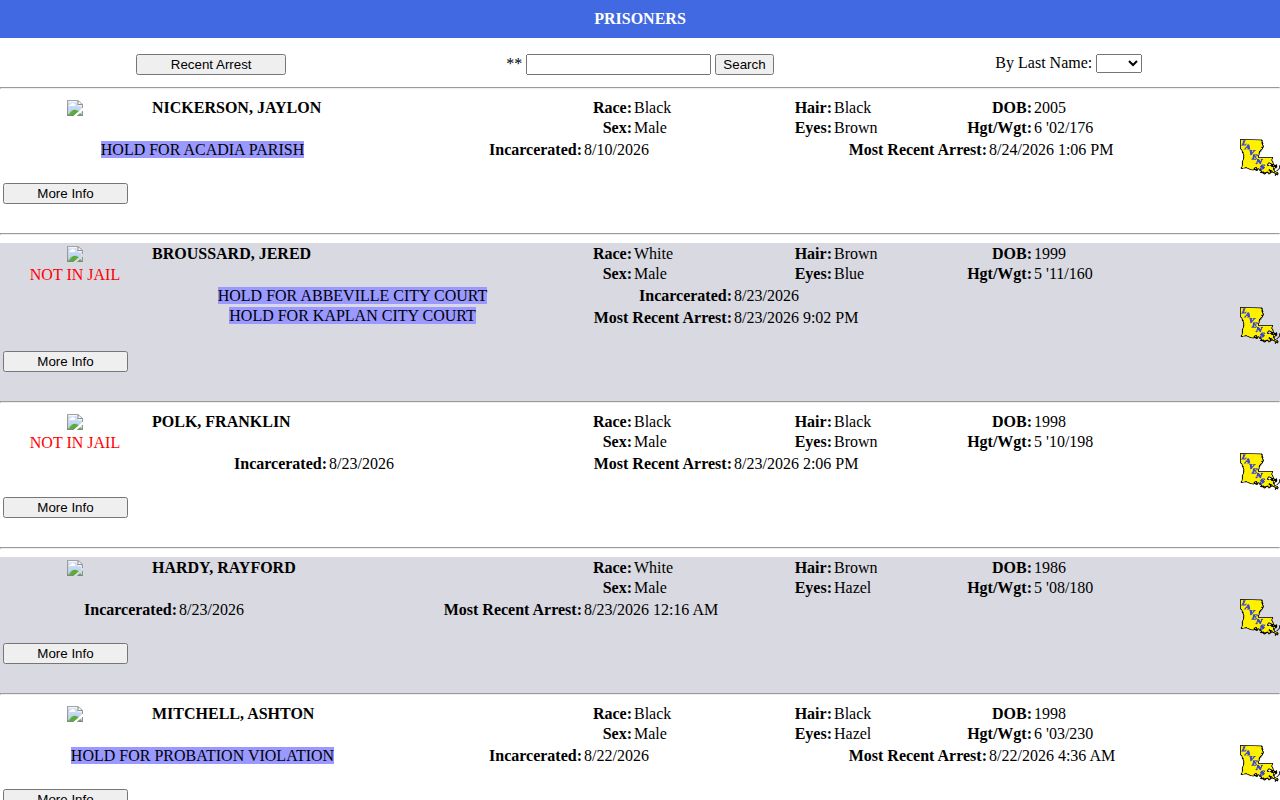Click incarcerated date 8/10/2026
This screenshot has width=1280, height=800.
click(616, 150)
